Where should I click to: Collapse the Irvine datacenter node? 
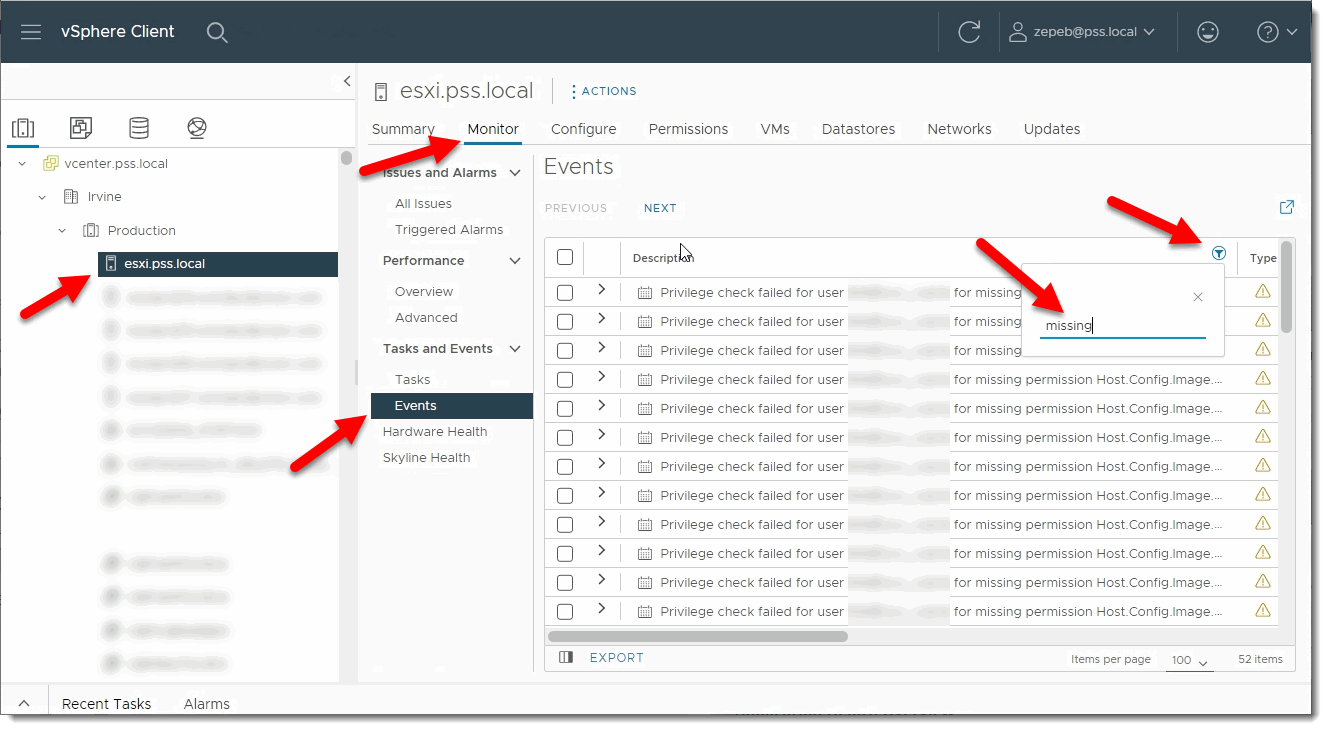point(42,196)
